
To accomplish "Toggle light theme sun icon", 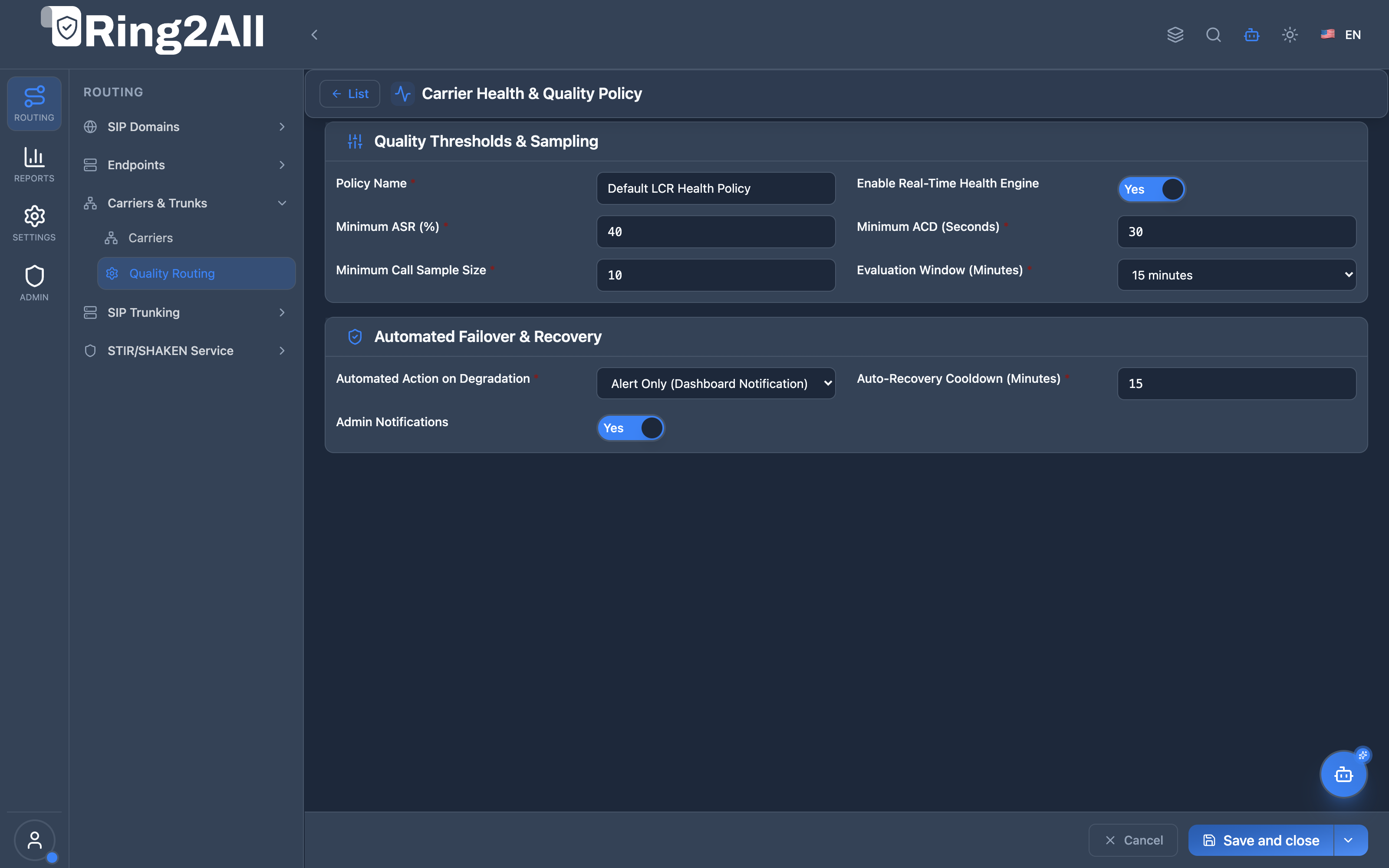I will (x=1290, y=34).
